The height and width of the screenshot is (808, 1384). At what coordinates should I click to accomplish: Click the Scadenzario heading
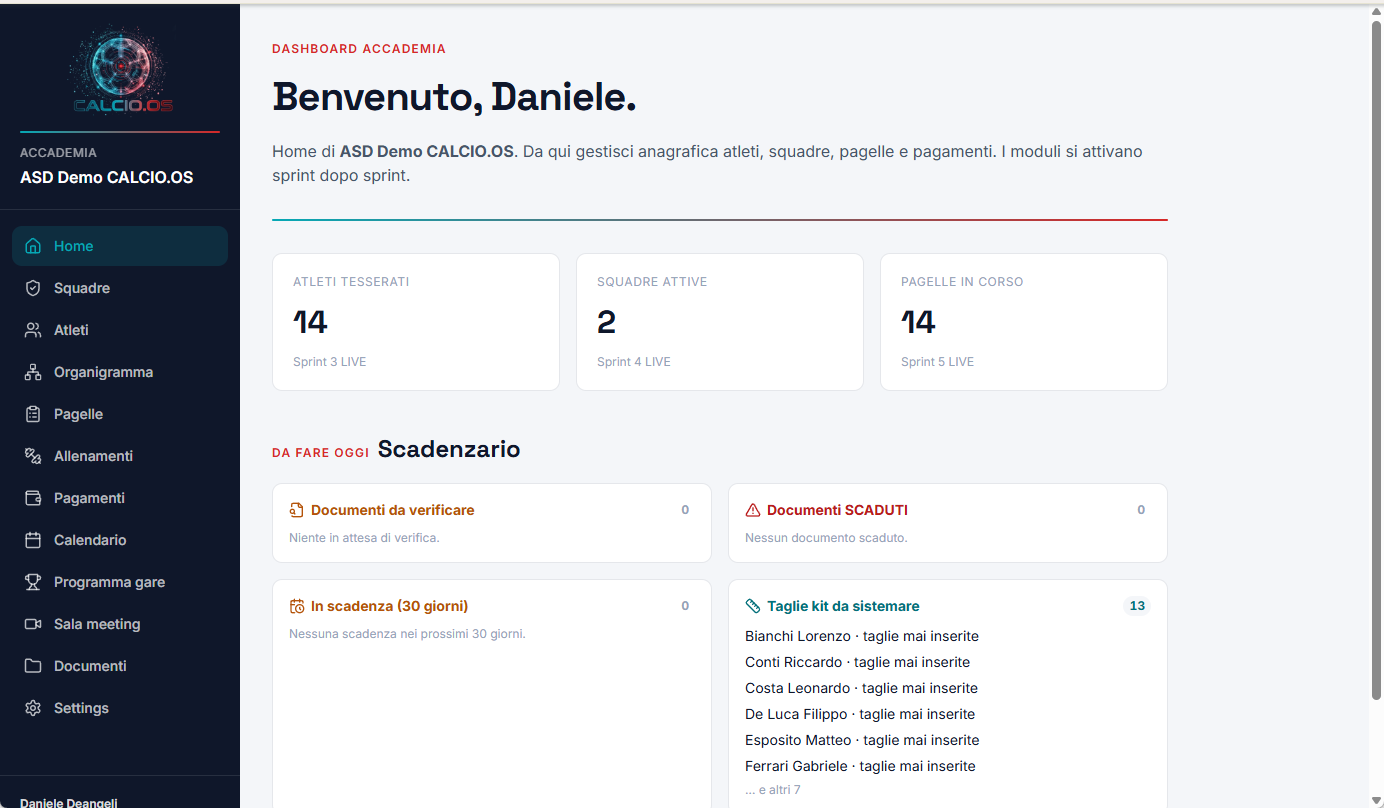click(x=449, y=449)
